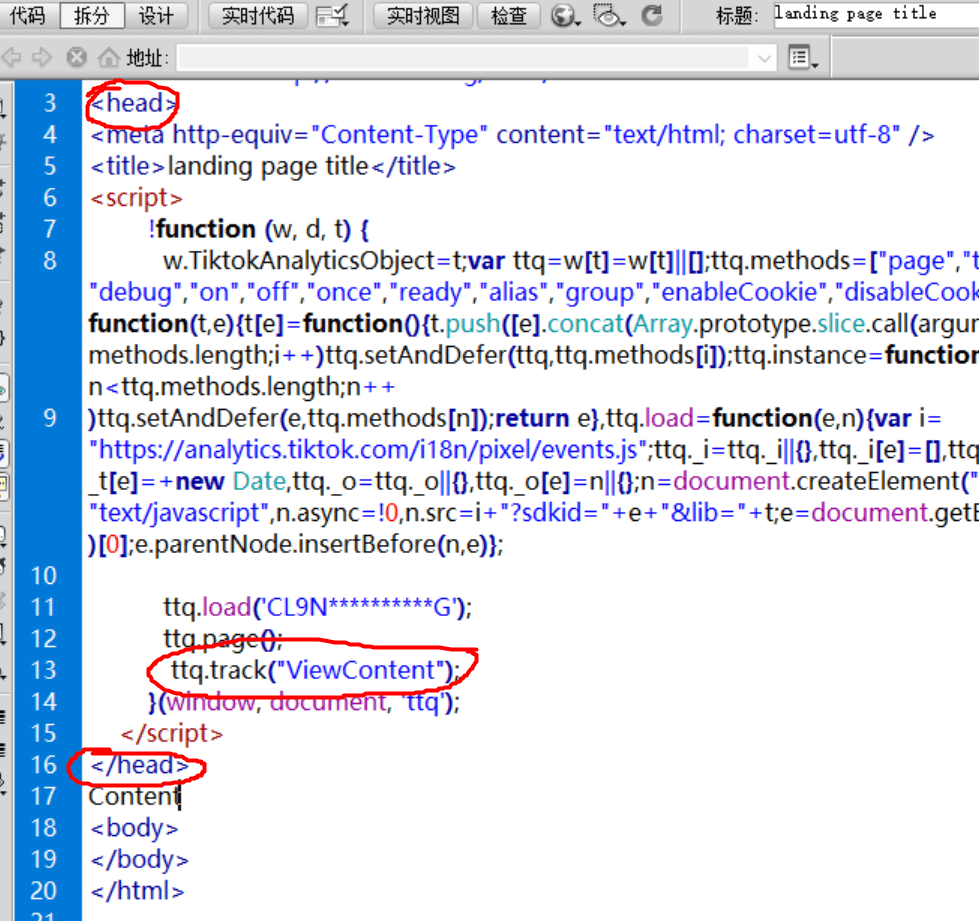
Task: Open the view options list icon right of address bar
Action: click(x=801, y=58)
